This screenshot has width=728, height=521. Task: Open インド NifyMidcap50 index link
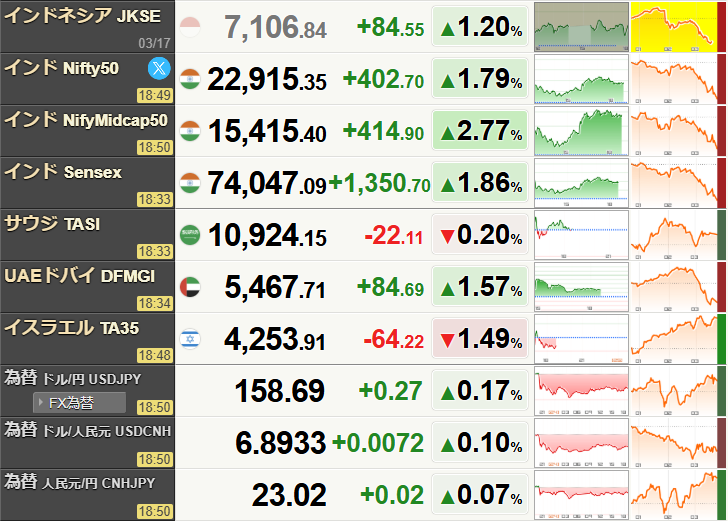click(86, 120)
